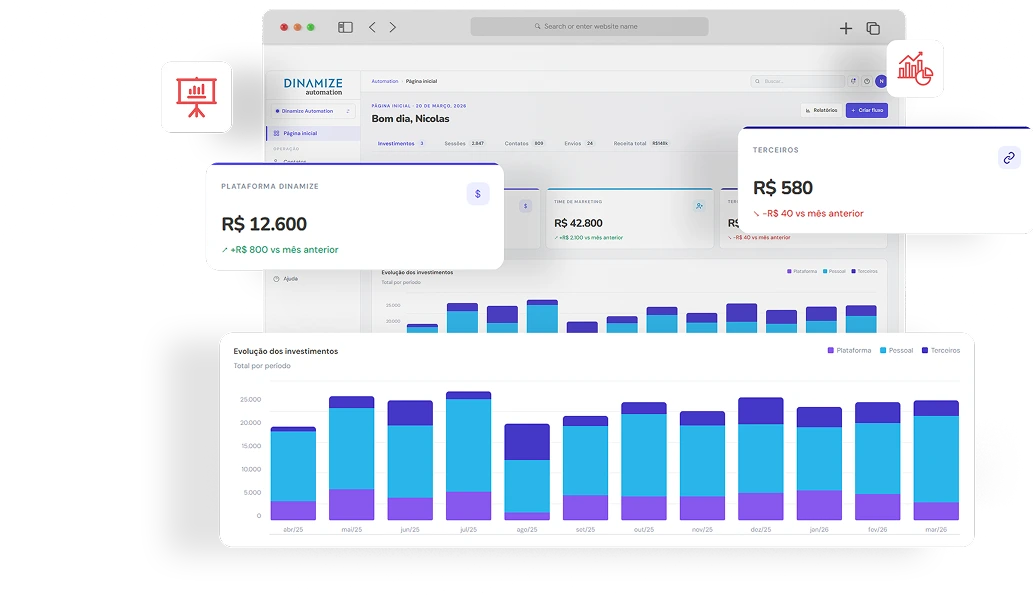Click the Dinamize automation logo

[x=313, y=86]
